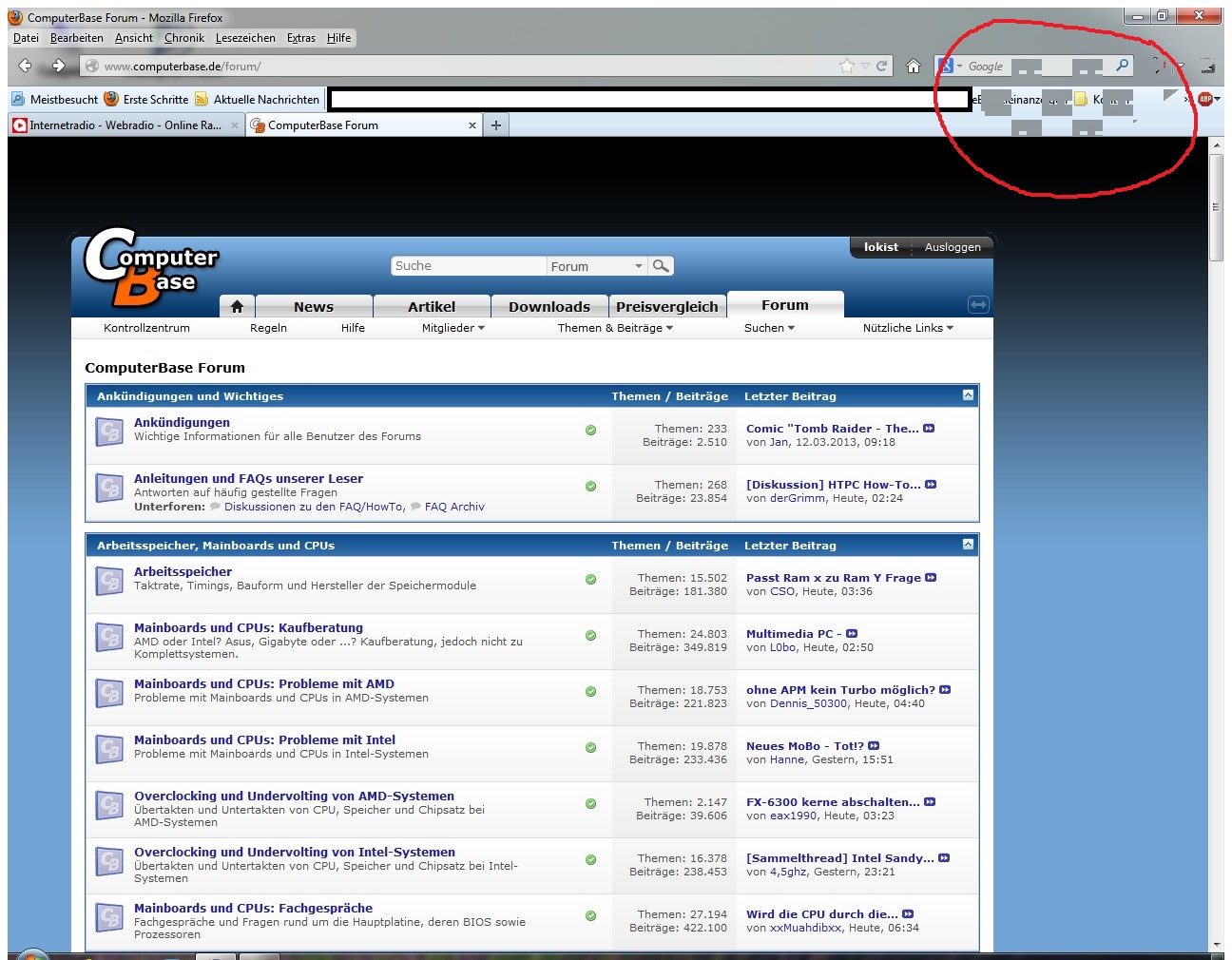Click the browser address bar

(x=466, y=66)
